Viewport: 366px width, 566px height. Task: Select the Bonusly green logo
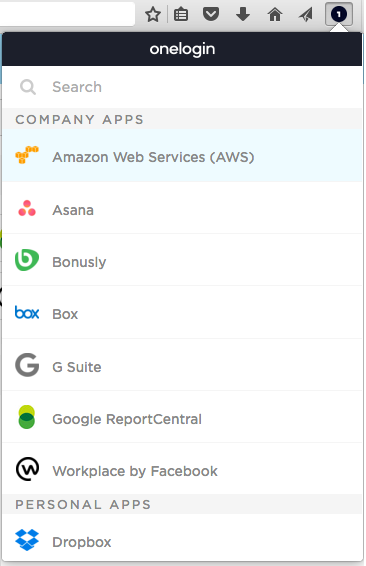pyautogui.click(x=27, y=260)
